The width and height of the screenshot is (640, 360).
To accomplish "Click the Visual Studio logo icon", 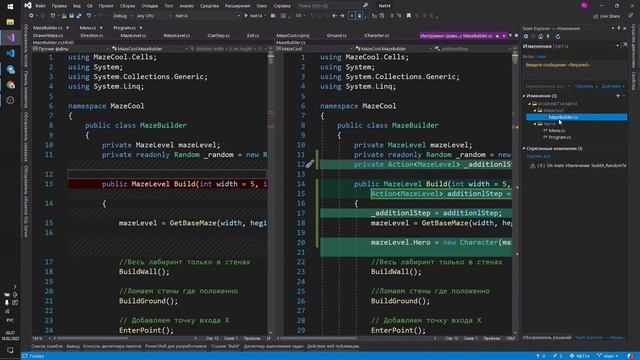I will (x=28, y=6).
